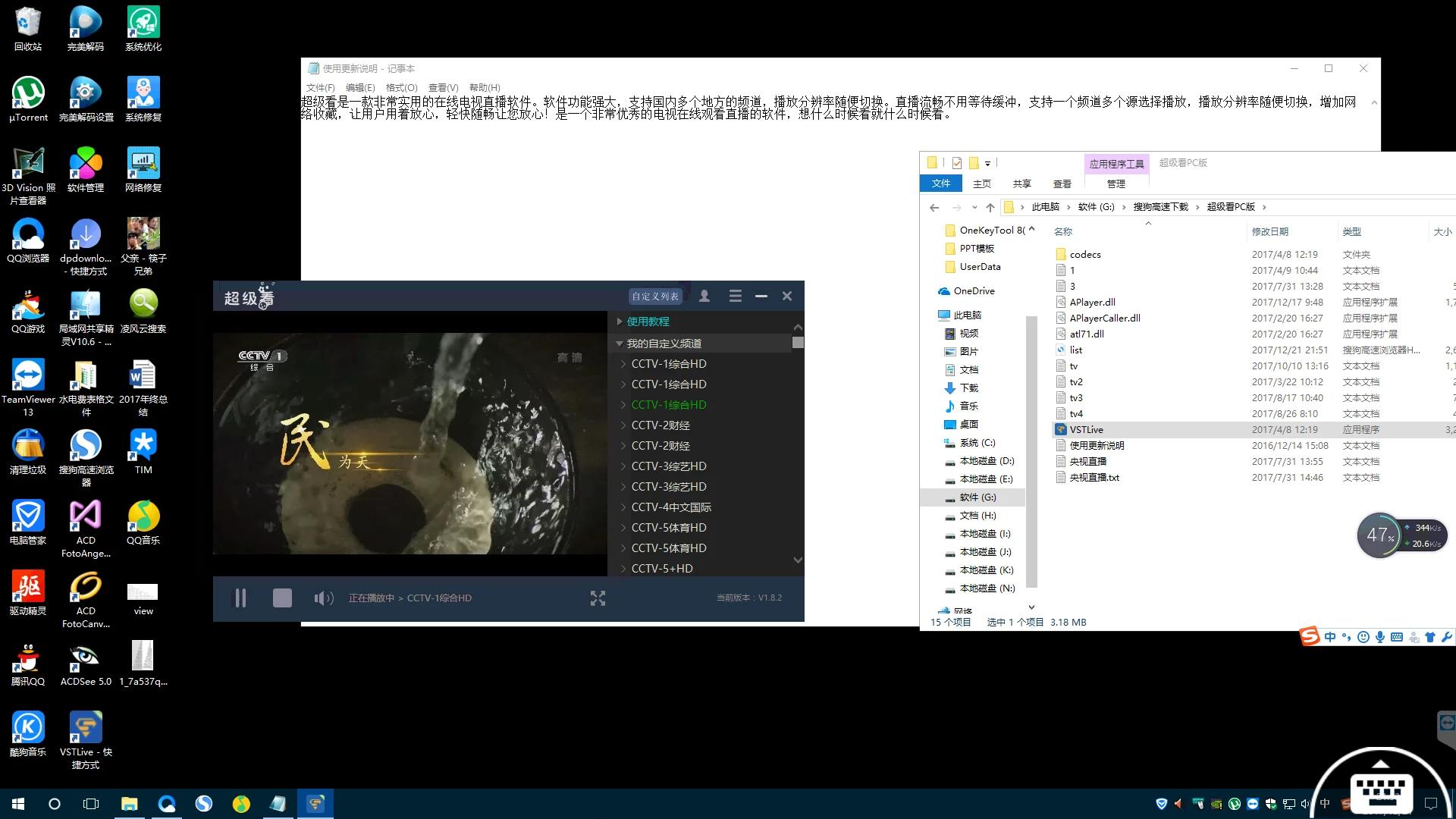This screenshot has height=819, width=1456.
Task: Open the quick access toolbar dropdown arrow
Action: pos(987,163)
